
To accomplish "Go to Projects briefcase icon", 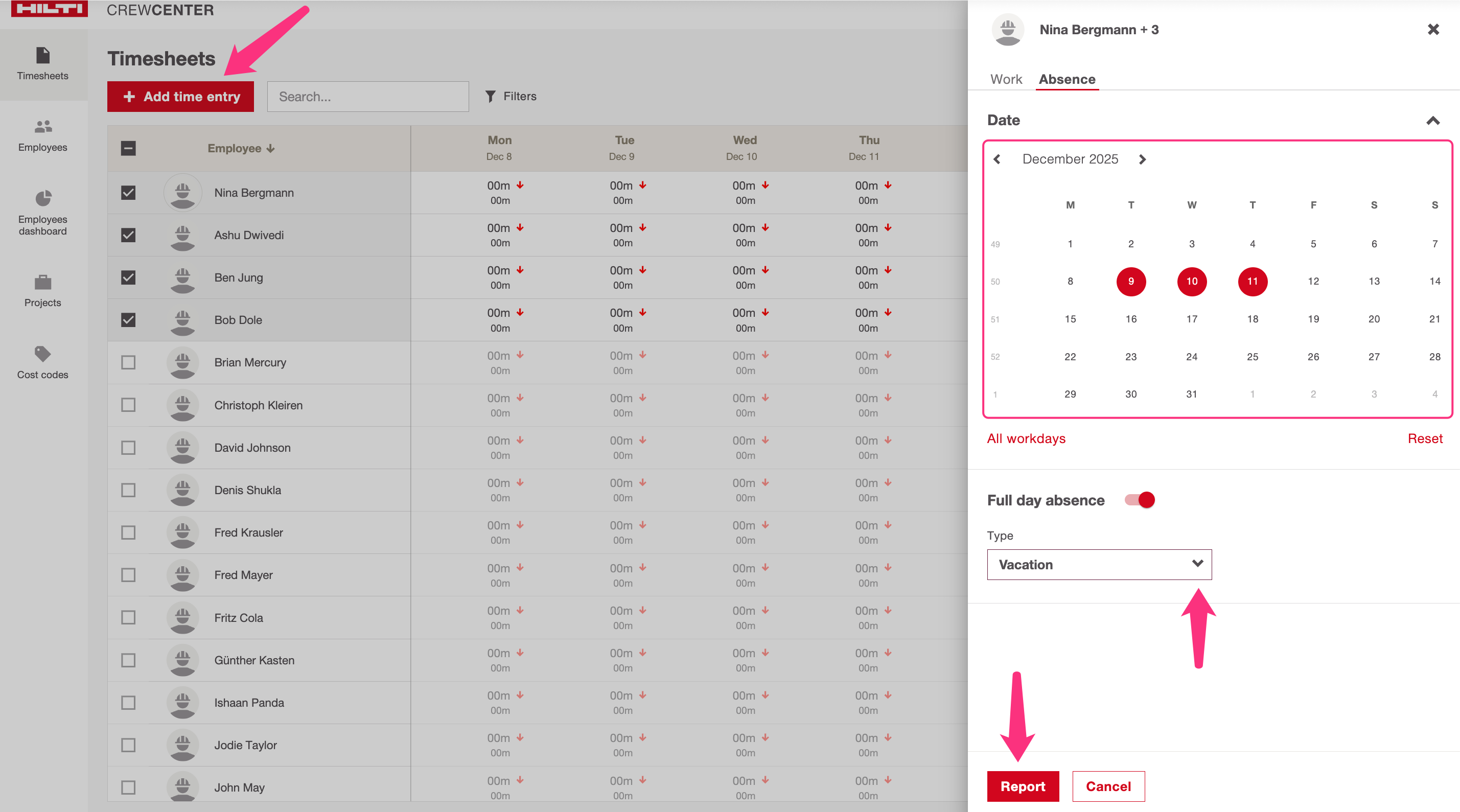I will [x=43, y=282].
